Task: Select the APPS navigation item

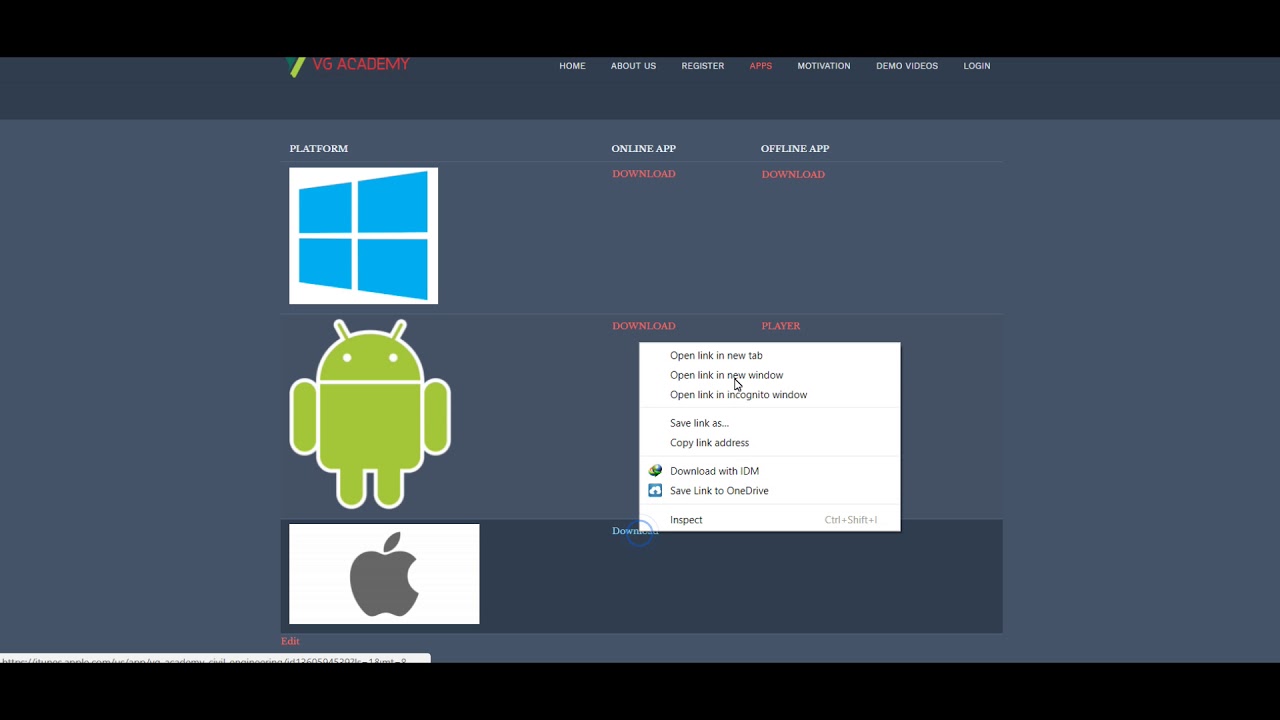Action: point(761,66)
